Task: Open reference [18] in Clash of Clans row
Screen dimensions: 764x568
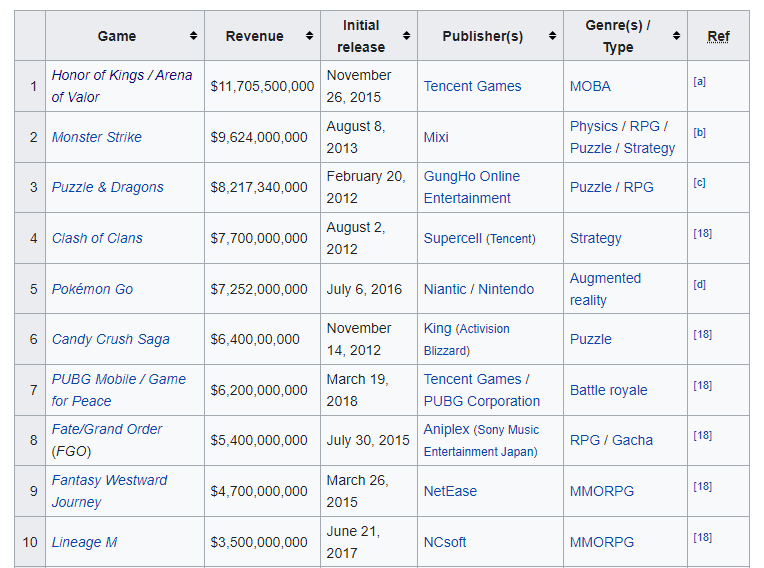Action: (703, 233)
